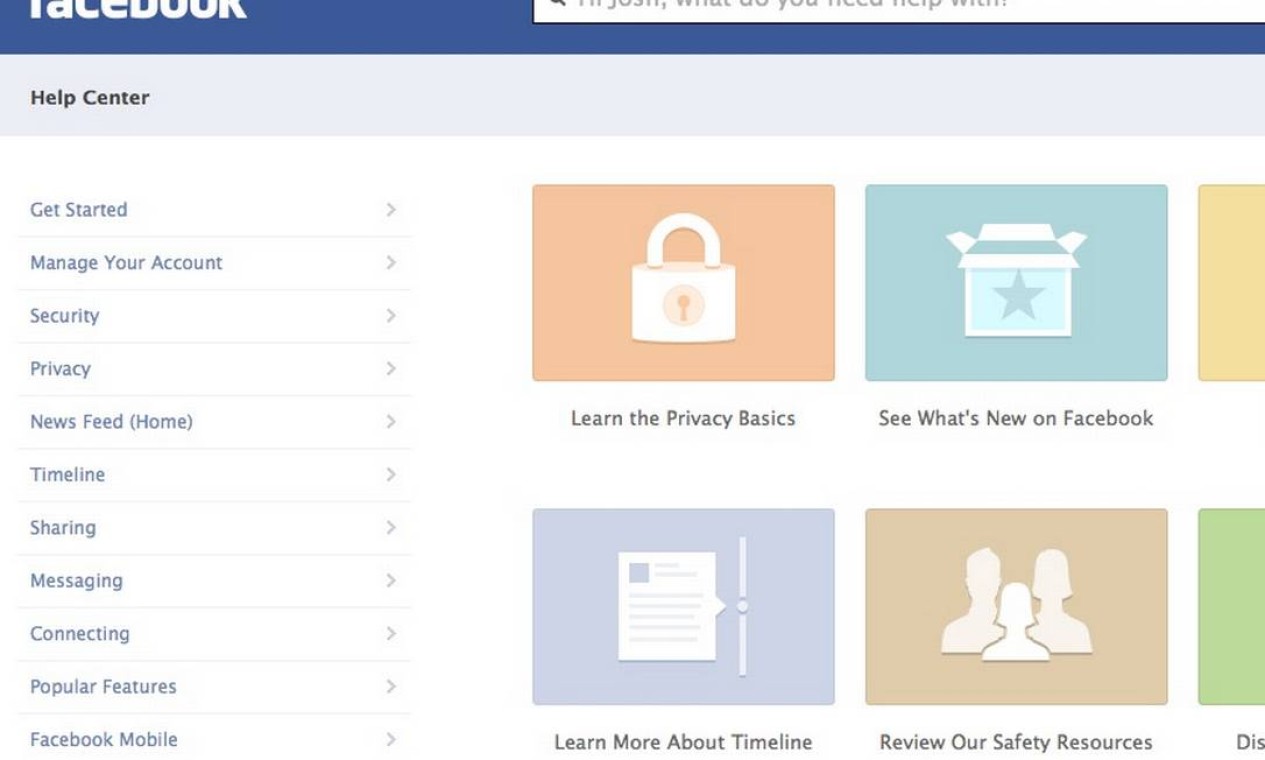Open the green tile at right edge

[x=1232, y=606]
